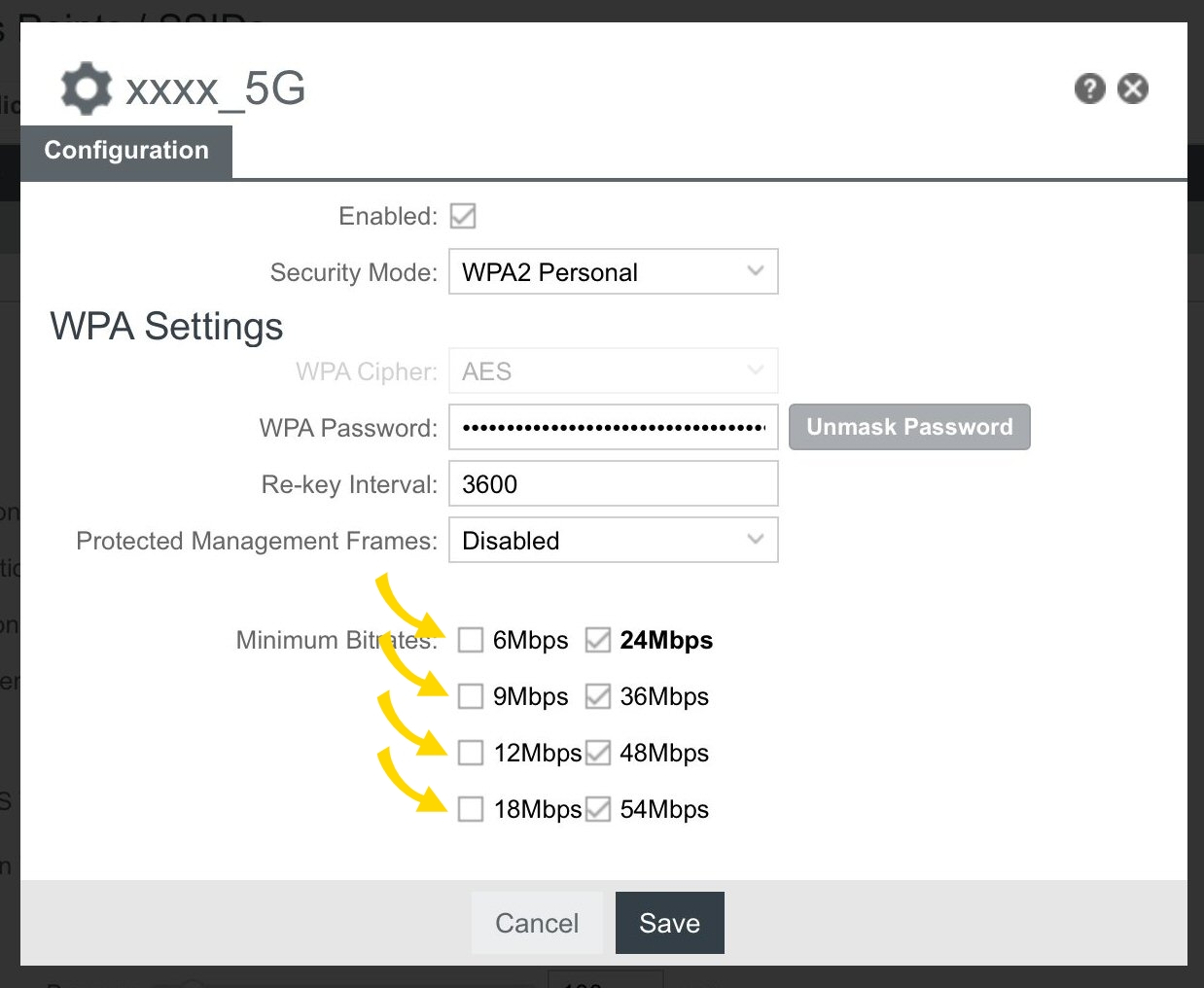Open the Security Mode dropdown
Screen dimensions: 1204x988
click(x=613, y=272)
